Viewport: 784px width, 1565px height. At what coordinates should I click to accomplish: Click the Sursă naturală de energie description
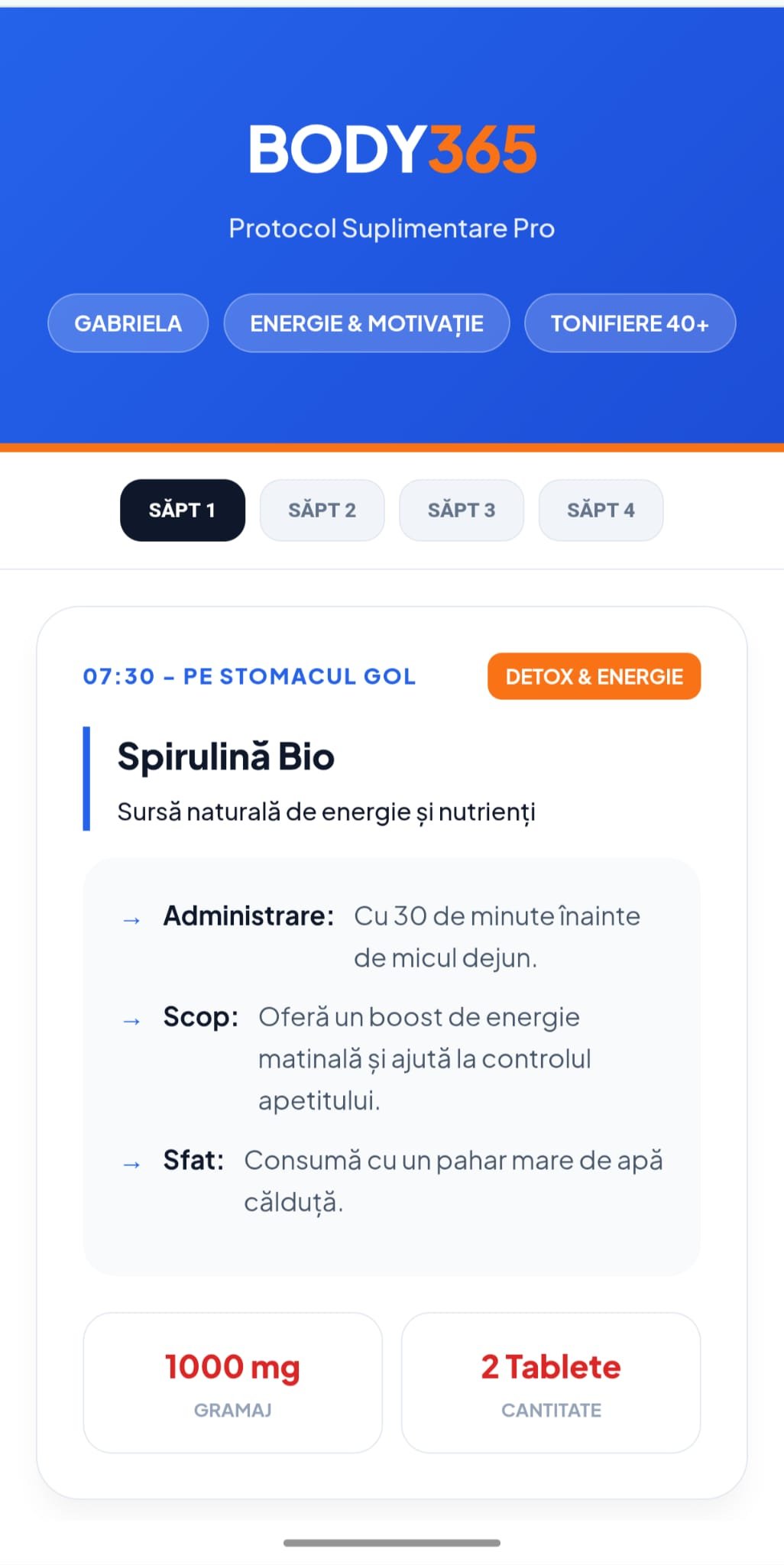tap(326, 812)
